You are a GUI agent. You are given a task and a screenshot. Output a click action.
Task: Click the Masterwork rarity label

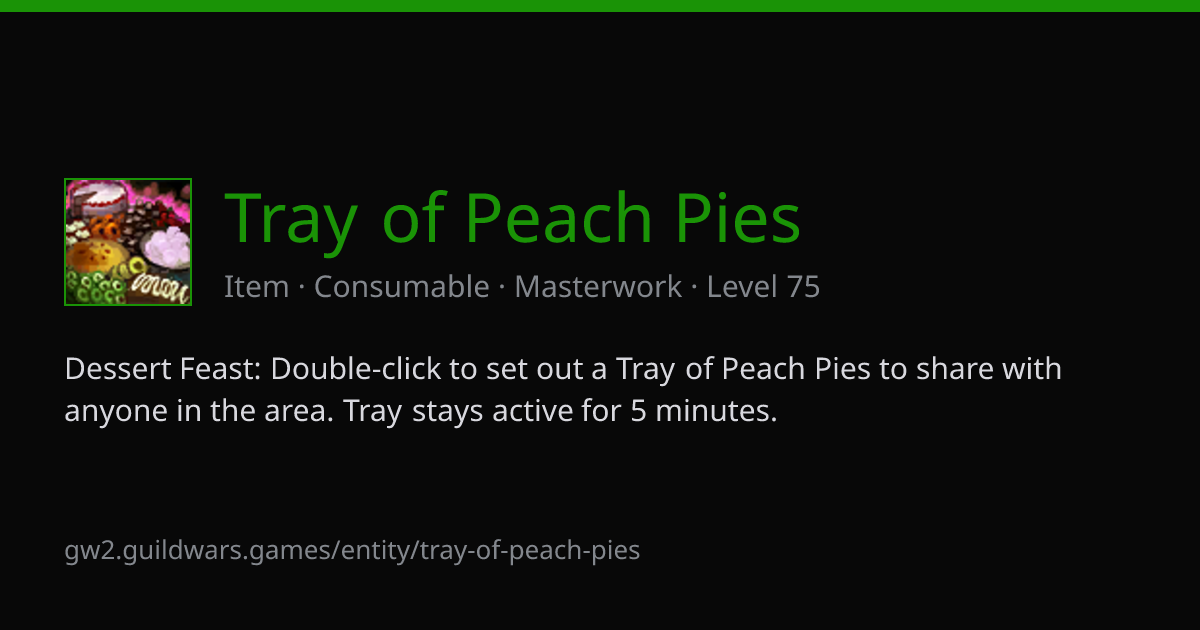tap(598, 287)
